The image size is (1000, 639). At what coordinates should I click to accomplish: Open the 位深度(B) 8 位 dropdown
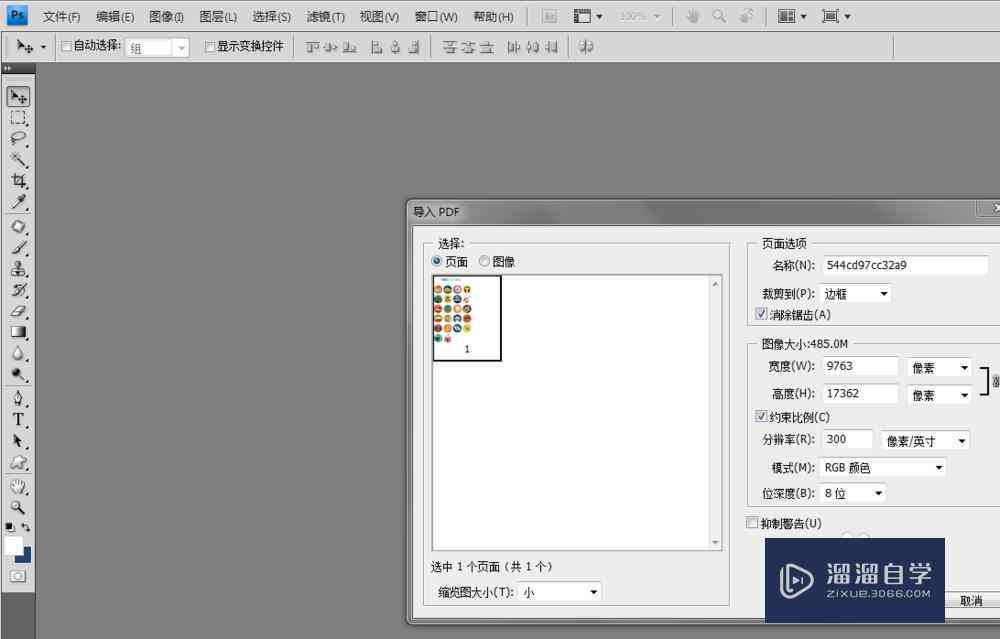pos(853,493)
